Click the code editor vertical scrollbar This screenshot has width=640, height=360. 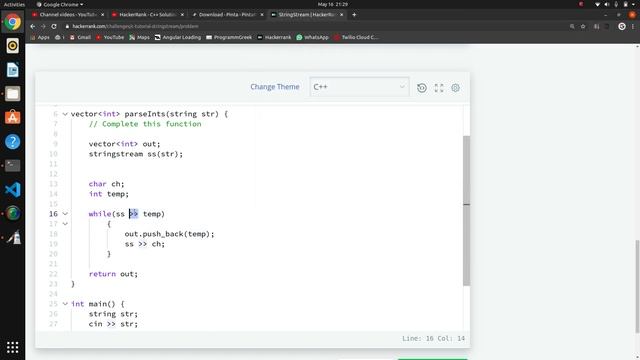click(x=467, y=211)
